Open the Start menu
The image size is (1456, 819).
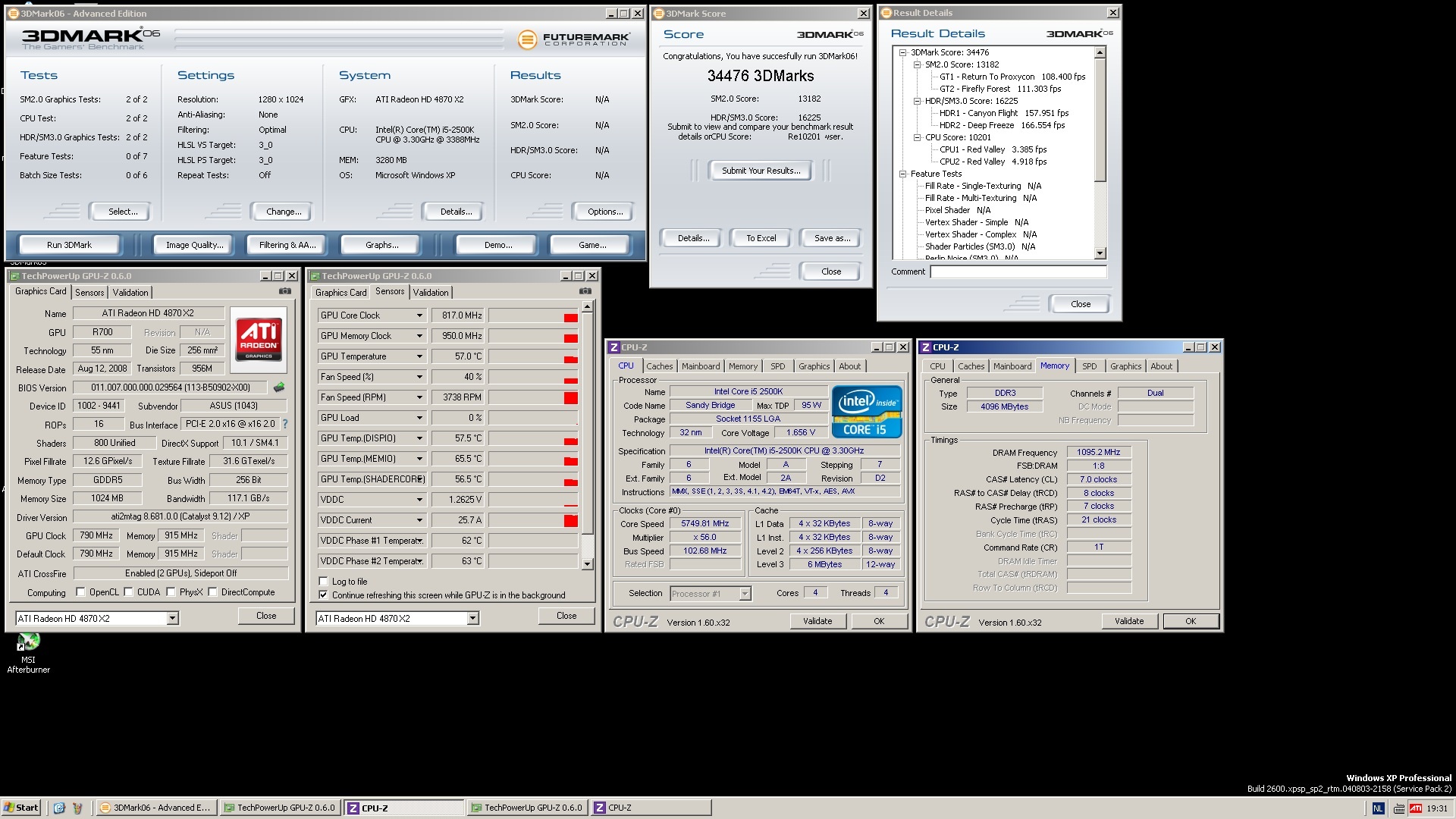click(20, 808)
